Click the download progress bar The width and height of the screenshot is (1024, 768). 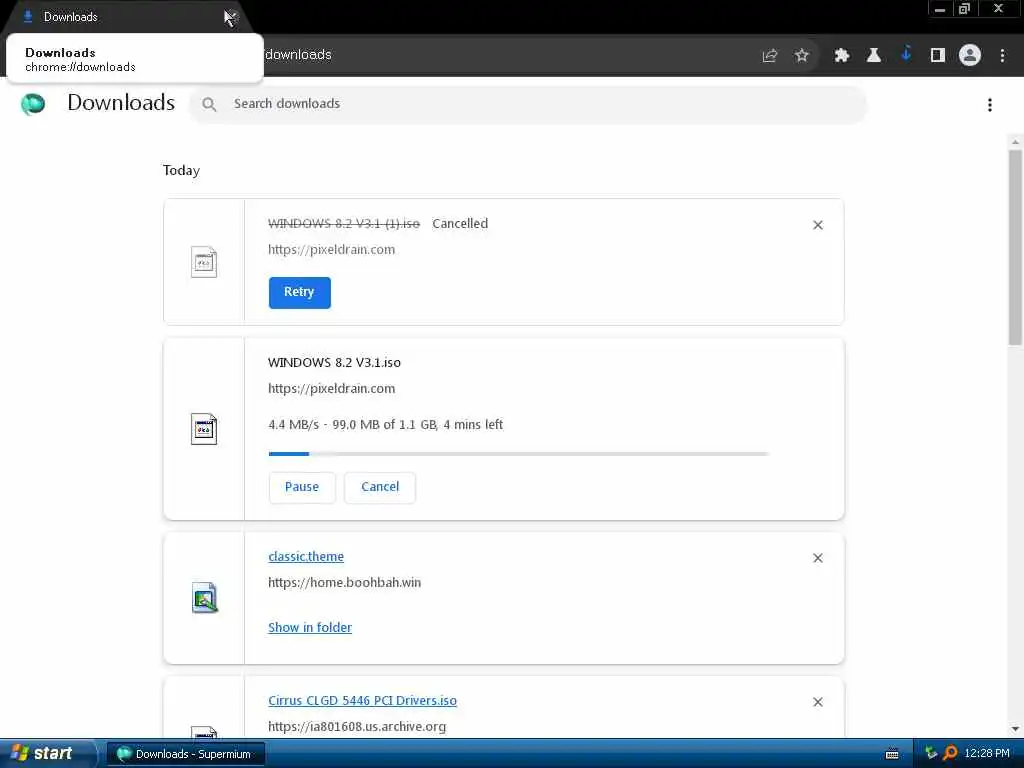click(x=519, y=453)
